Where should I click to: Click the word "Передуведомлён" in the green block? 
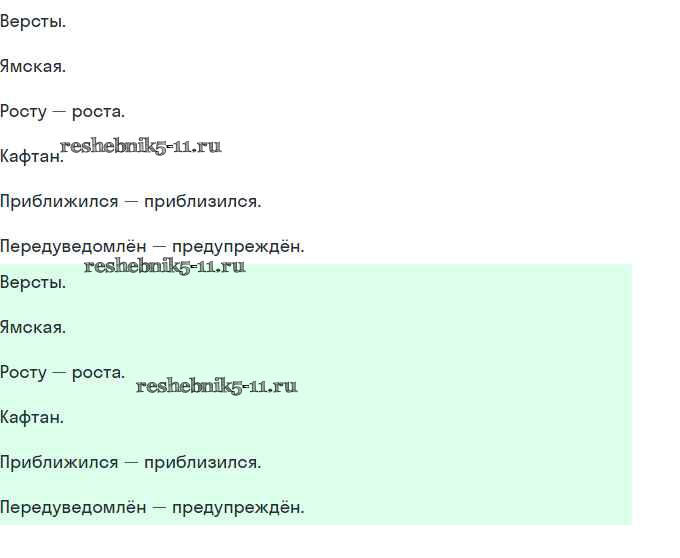pyautogui.click(x=73, y=508)
